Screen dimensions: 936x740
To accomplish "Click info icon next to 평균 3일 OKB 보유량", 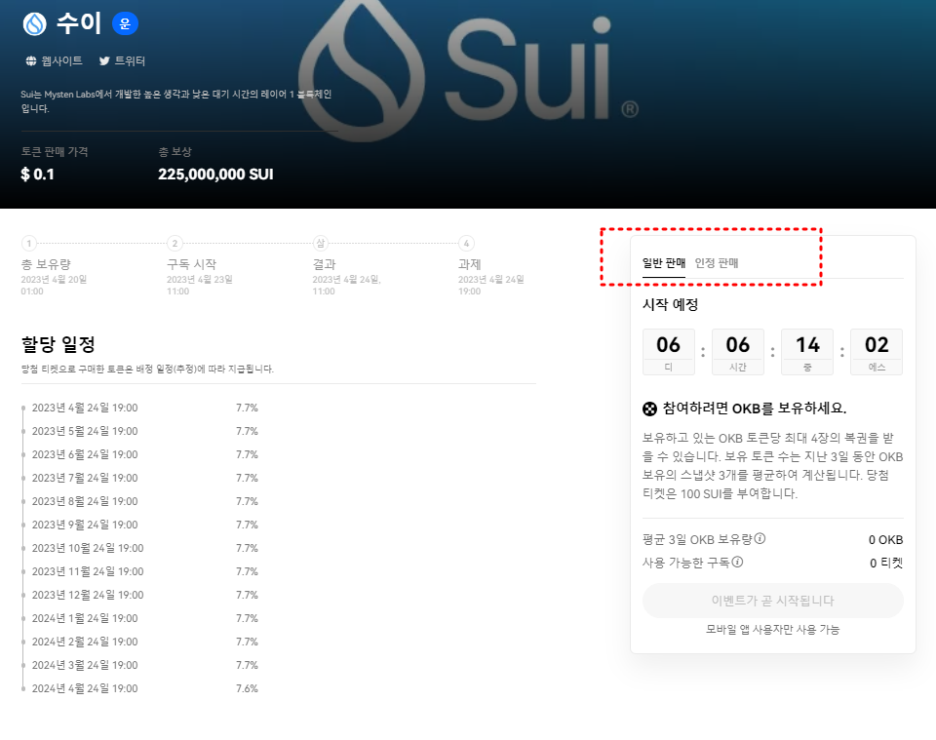I will point(760,538).
